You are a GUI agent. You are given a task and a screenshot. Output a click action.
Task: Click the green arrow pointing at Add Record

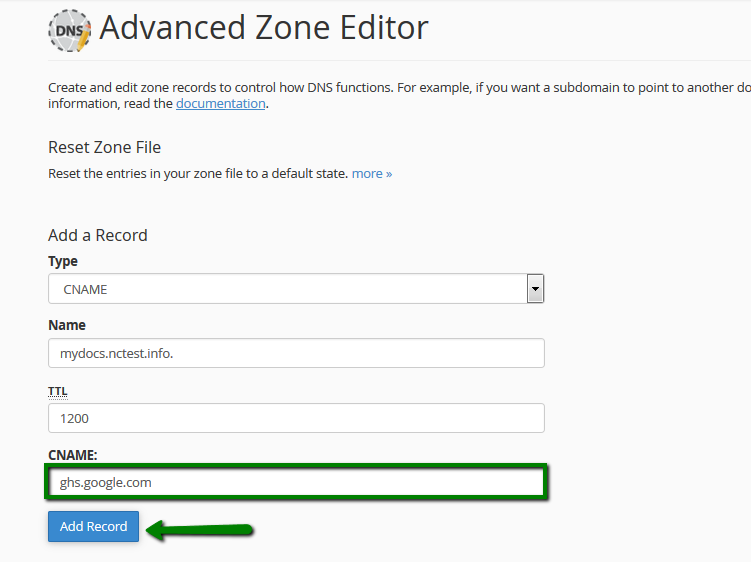pyautogui.click(x=199, y=530)
